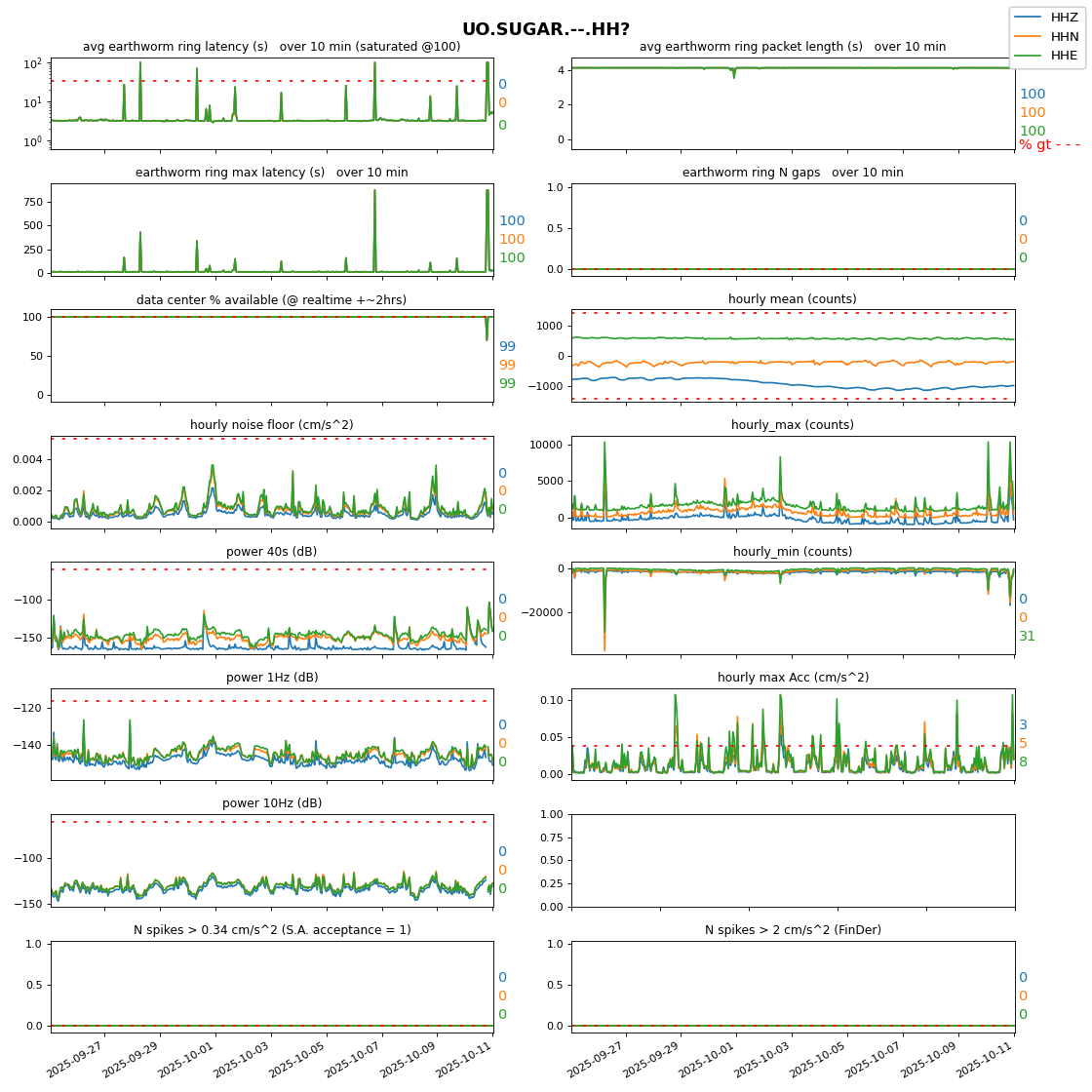The height and width of the screenshot is (1092, 1092).
Task: Click inside the 'power 40s (dB)' chart
Action: click(271, 607)
